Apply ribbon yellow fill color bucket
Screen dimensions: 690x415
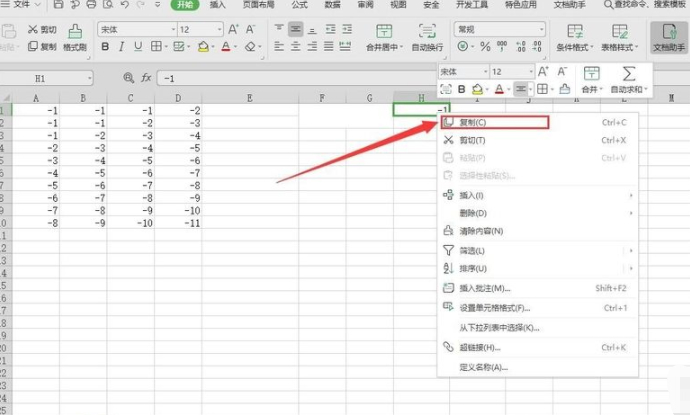coord(203,46)
